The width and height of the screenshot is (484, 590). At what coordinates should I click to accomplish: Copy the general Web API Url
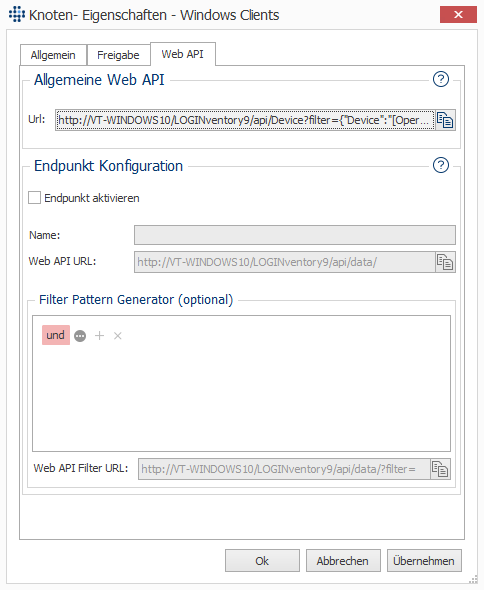pos(445,120)
